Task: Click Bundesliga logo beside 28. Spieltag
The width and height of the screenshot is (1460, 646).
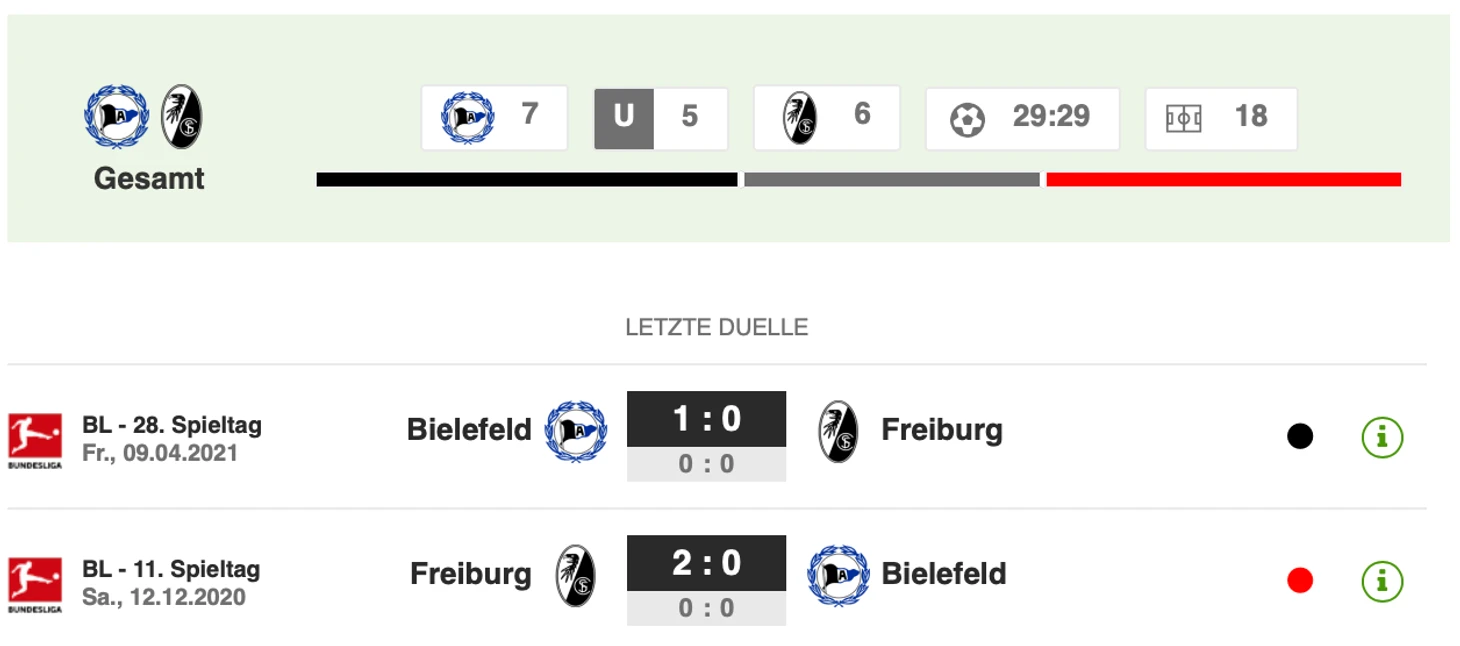Action: [x=35, y=441]
